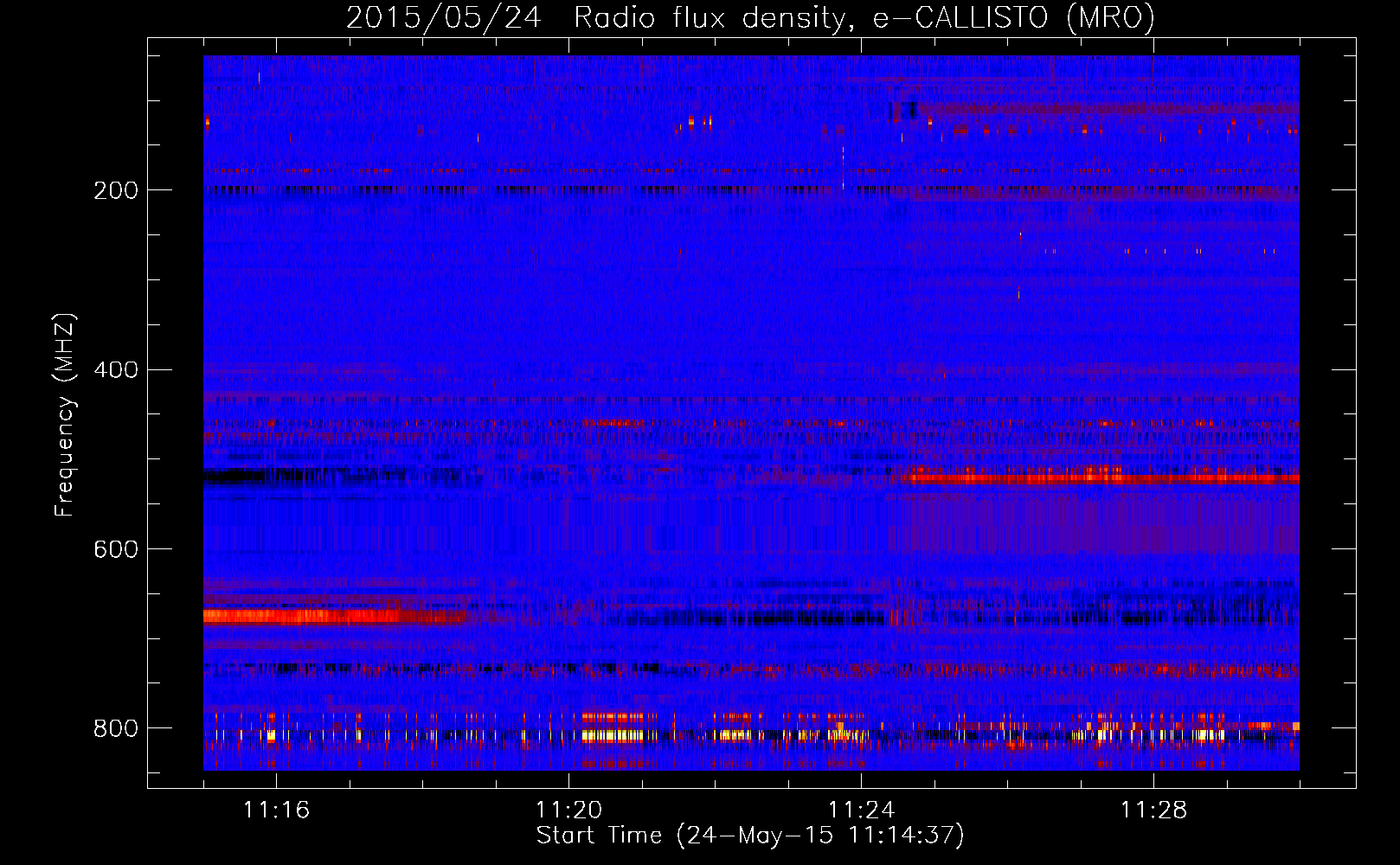
Task: Click the 800 frequency tick label
Action: coord(116,728)
